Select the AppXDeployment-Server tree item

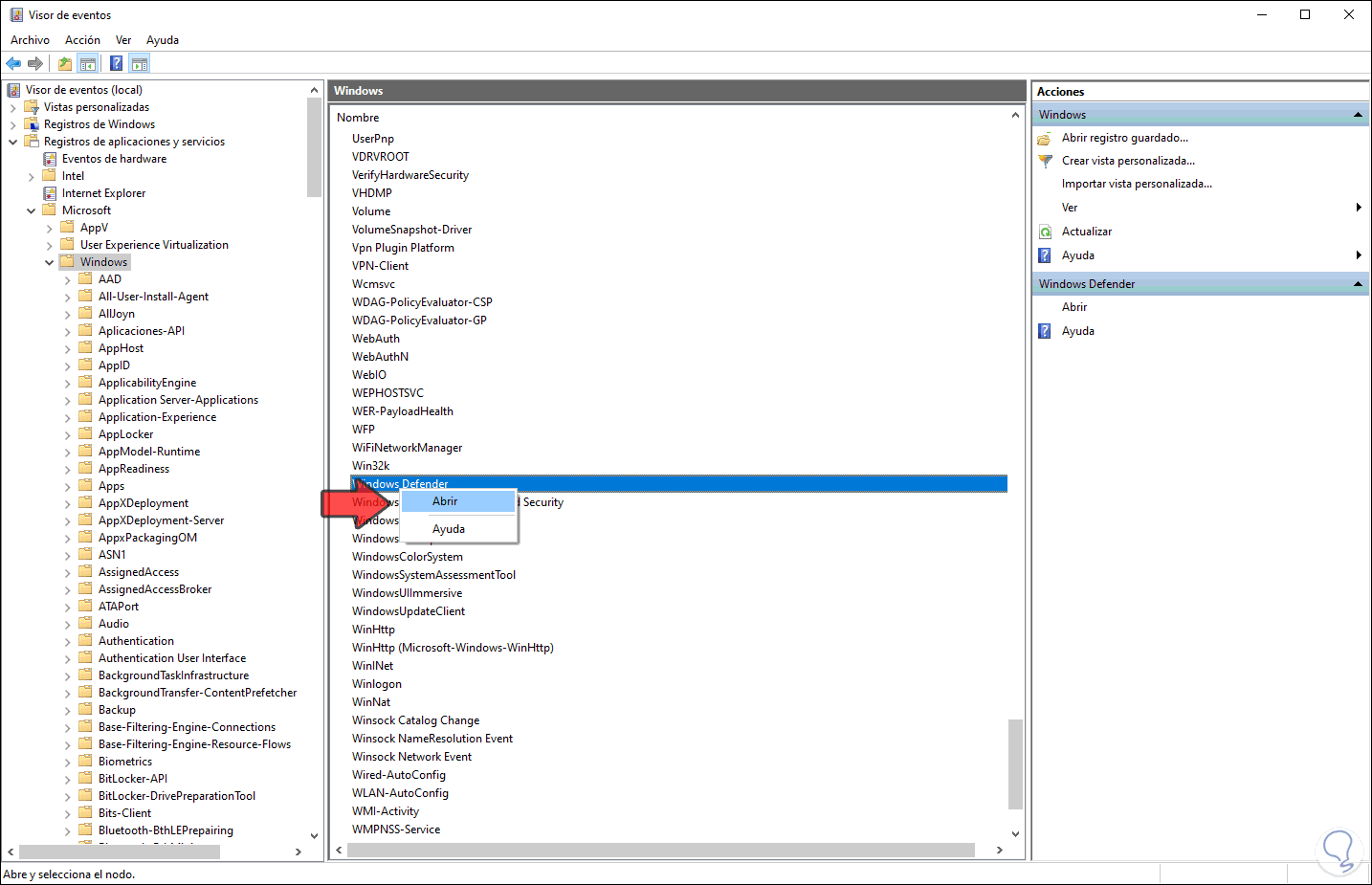tap(161, 520)
